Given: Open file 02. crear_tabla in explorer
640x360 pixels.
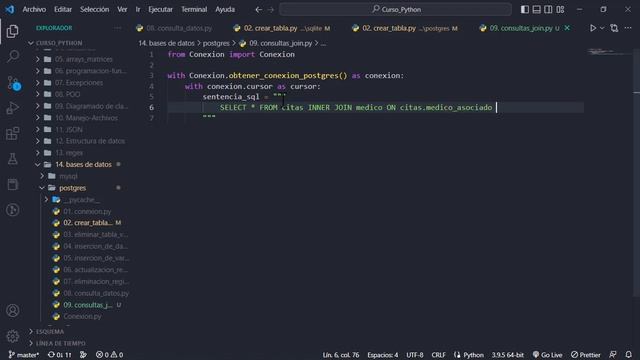Looking at the screenshot, I should pyautogui.click(x=88, y=223).
